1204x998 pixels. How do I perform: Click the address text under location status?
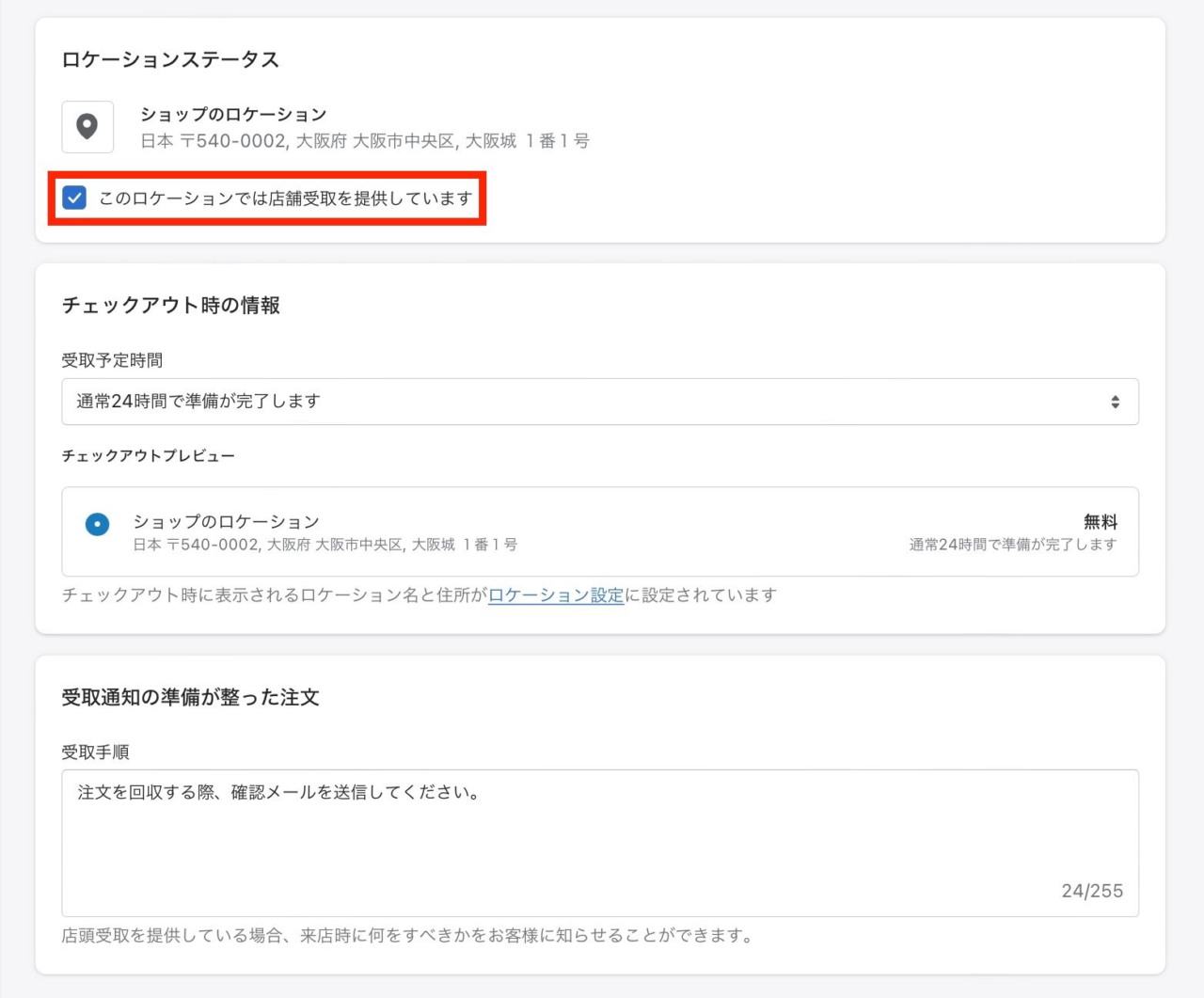click(x=365, y=141)
